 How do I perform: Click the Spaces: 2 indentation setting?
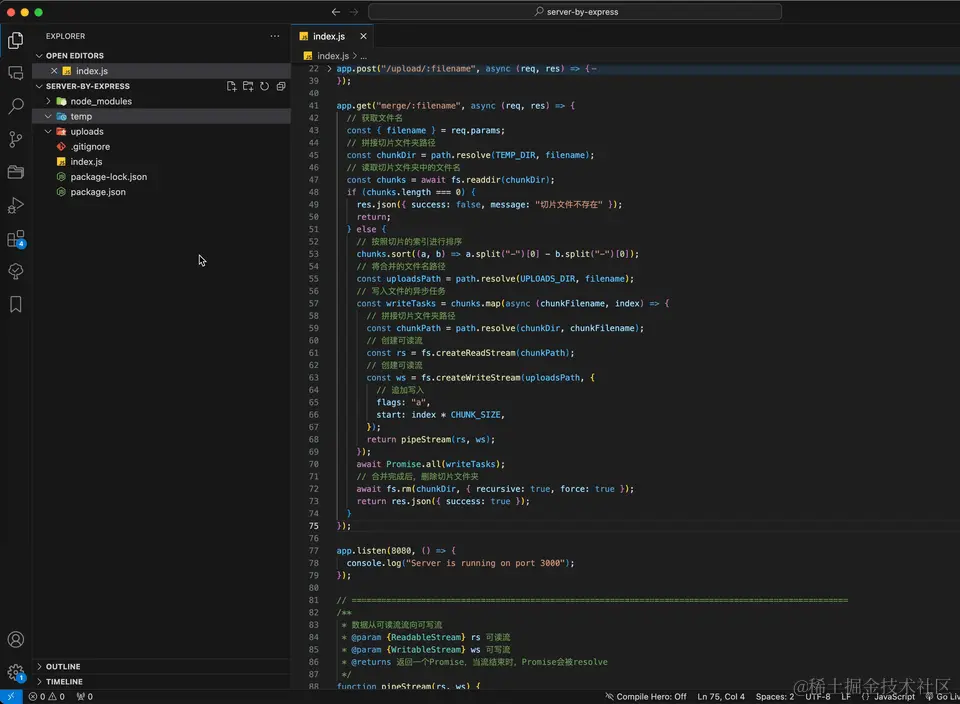775,697
